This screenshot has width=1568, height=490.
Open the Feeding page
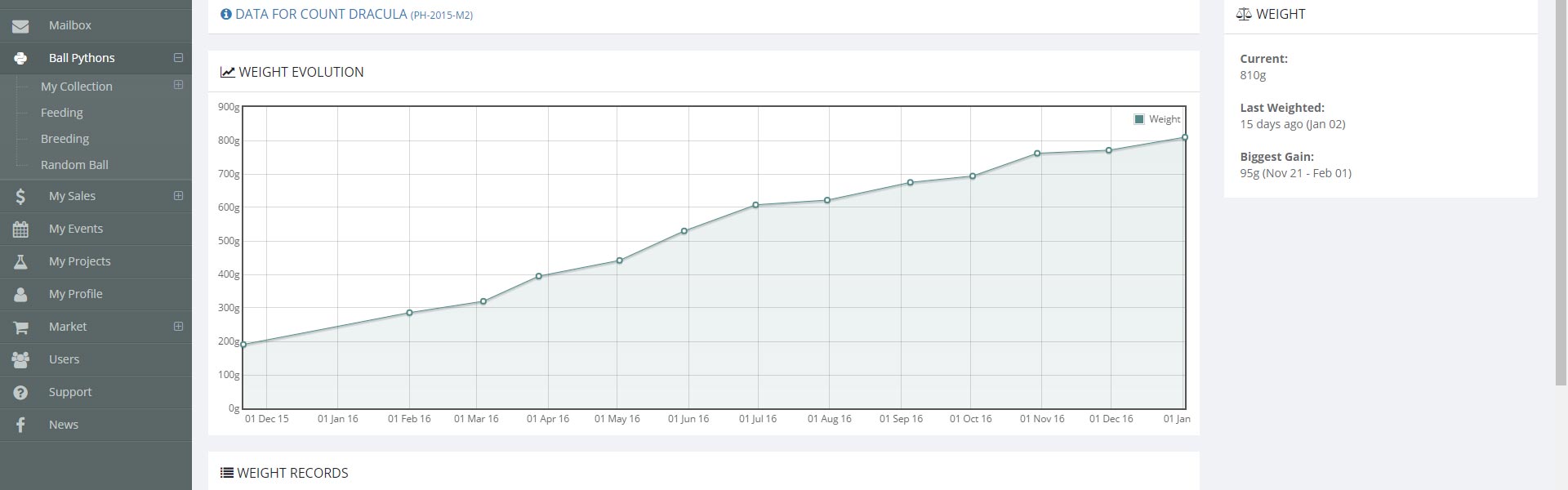(x=62, y=113)
